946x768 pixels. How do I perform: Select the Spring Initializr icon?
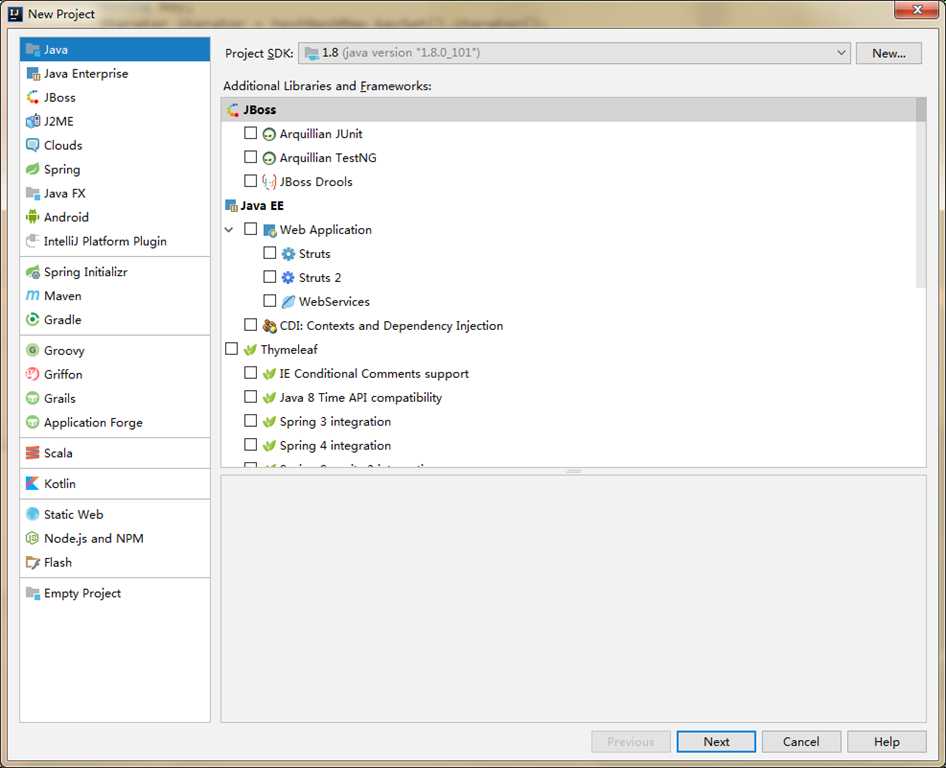pyautogui.click(x=33, y=272)
